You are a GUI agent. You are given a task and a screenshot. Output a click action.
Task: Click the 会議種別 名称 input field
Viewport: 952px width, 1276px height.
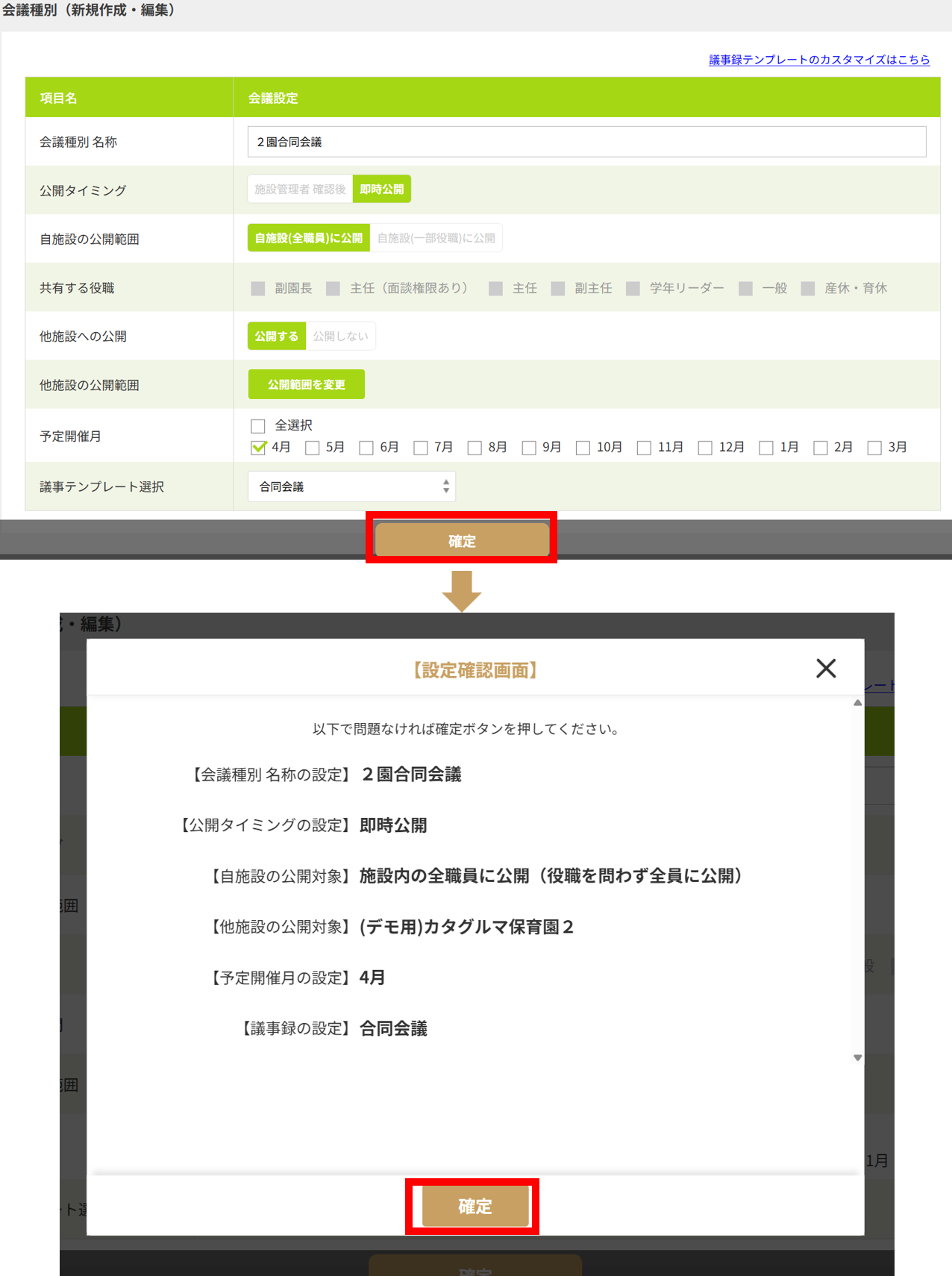click(586, 142)
